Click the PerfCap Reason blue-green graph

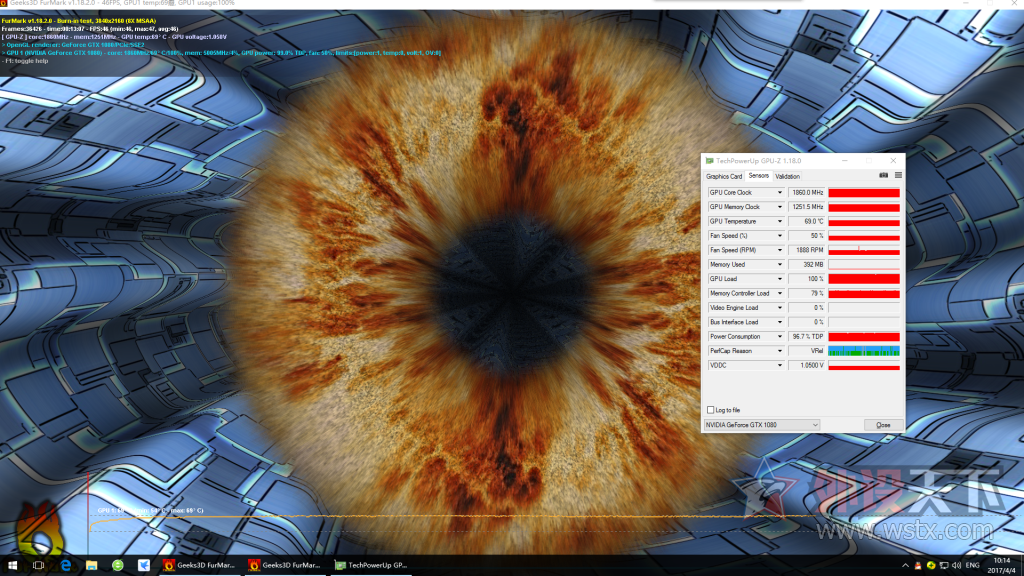click(x=864, y=351)
